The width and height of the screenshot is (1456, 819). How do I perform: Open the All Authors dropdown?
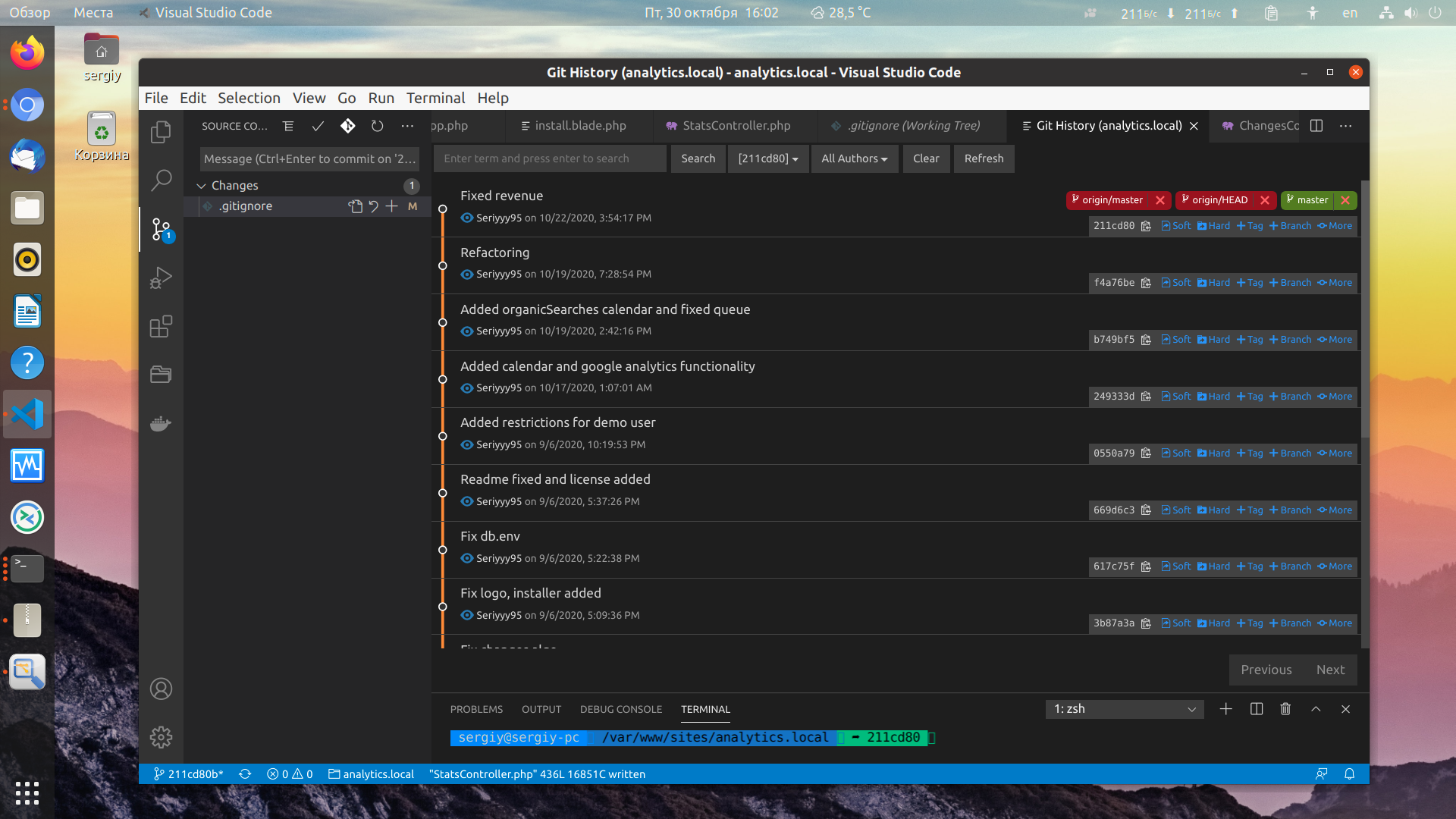point(855,158)
